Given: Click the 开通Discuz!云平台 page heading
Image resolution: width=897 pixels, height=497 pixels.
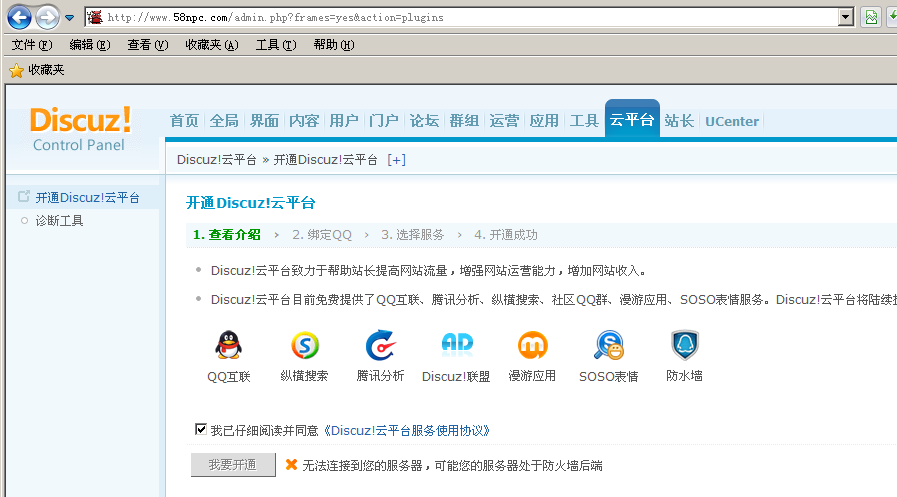Looking at the screenshot, I should pos(251,203).
